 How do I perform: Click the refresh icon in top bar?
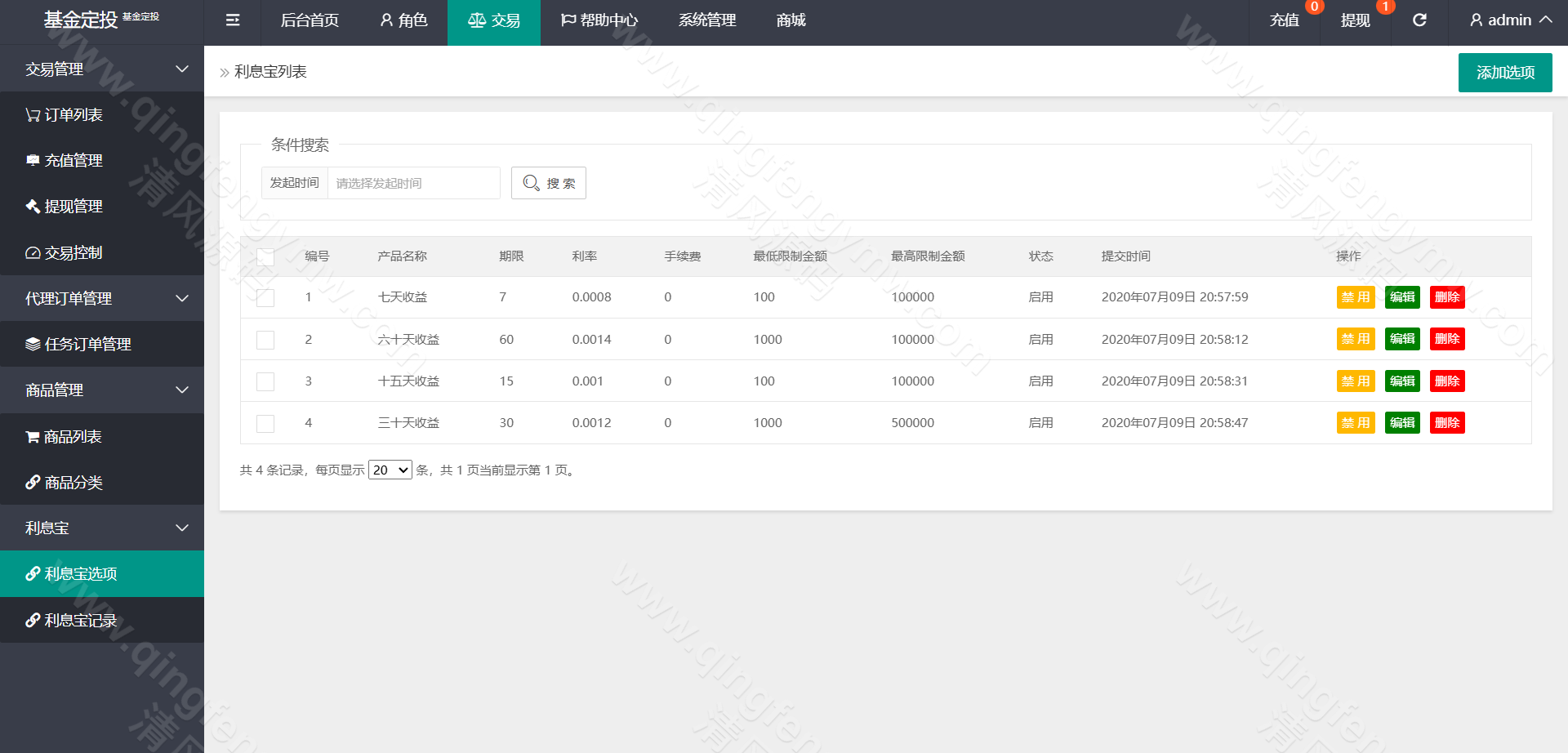click(x=1419, y=20)
